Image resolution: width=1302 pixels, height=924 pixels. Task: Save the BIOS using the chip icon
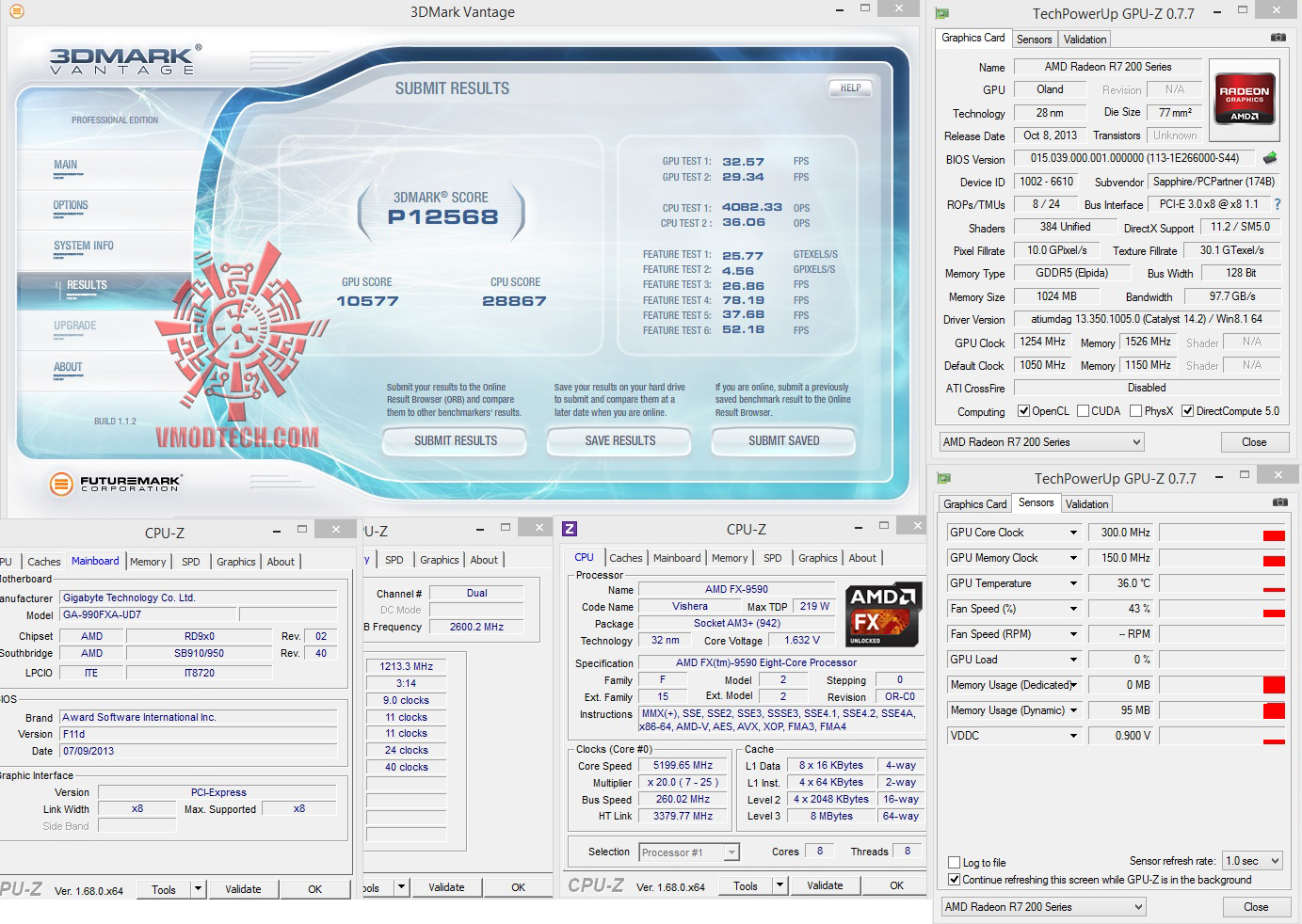point(1270,158)
